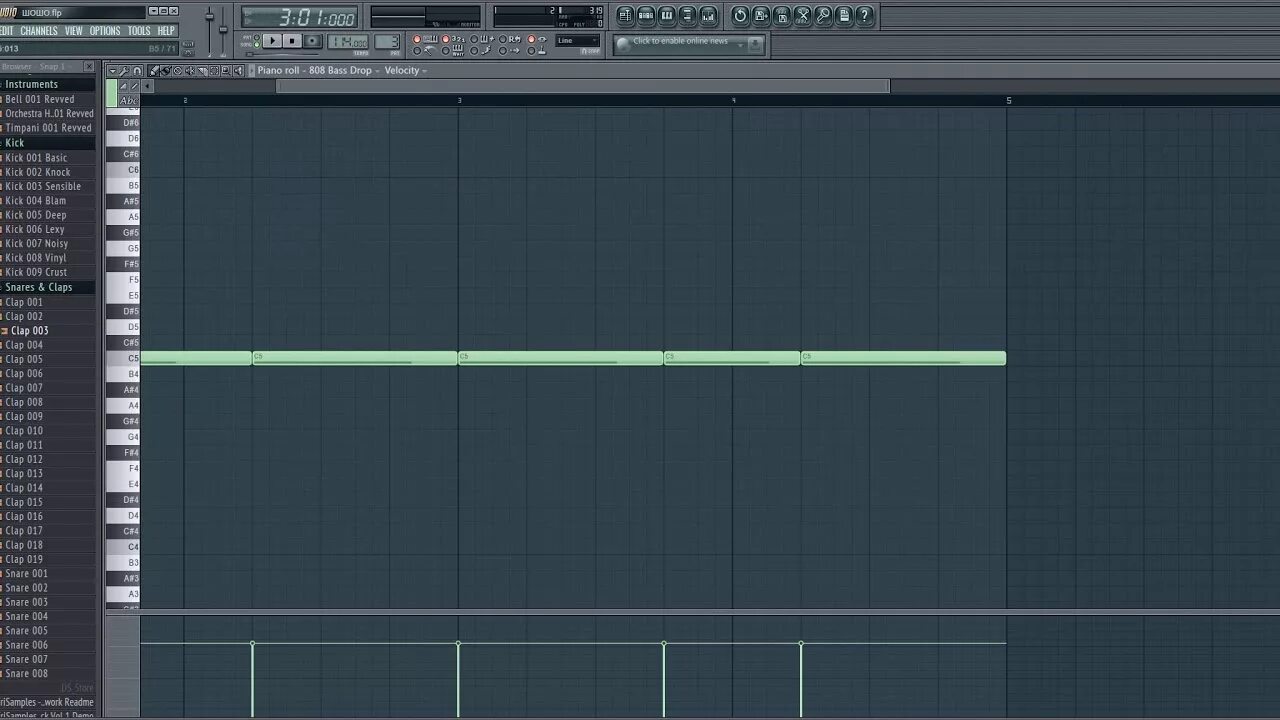Select the Delete tool in piano roll
1280x720 pixels.
[177, 71]
